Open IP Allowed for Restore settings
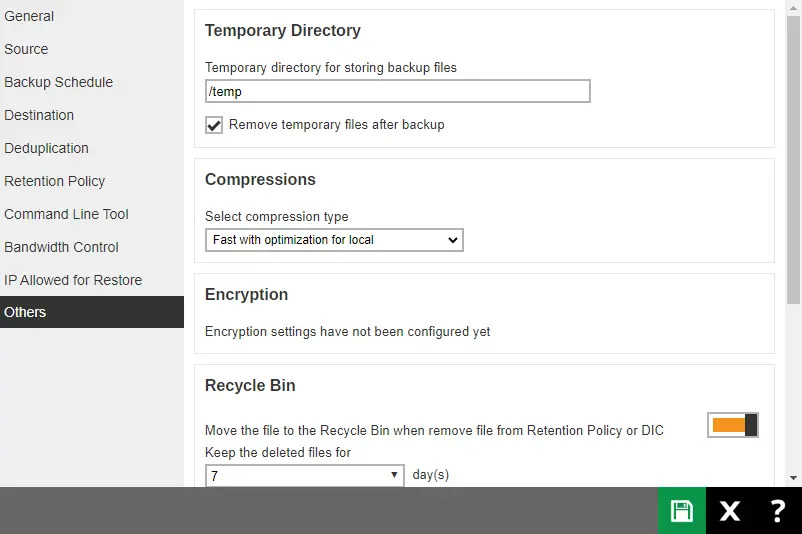This screenshot has height=534, width=802. pyautogui.click(x=73, y=280)
